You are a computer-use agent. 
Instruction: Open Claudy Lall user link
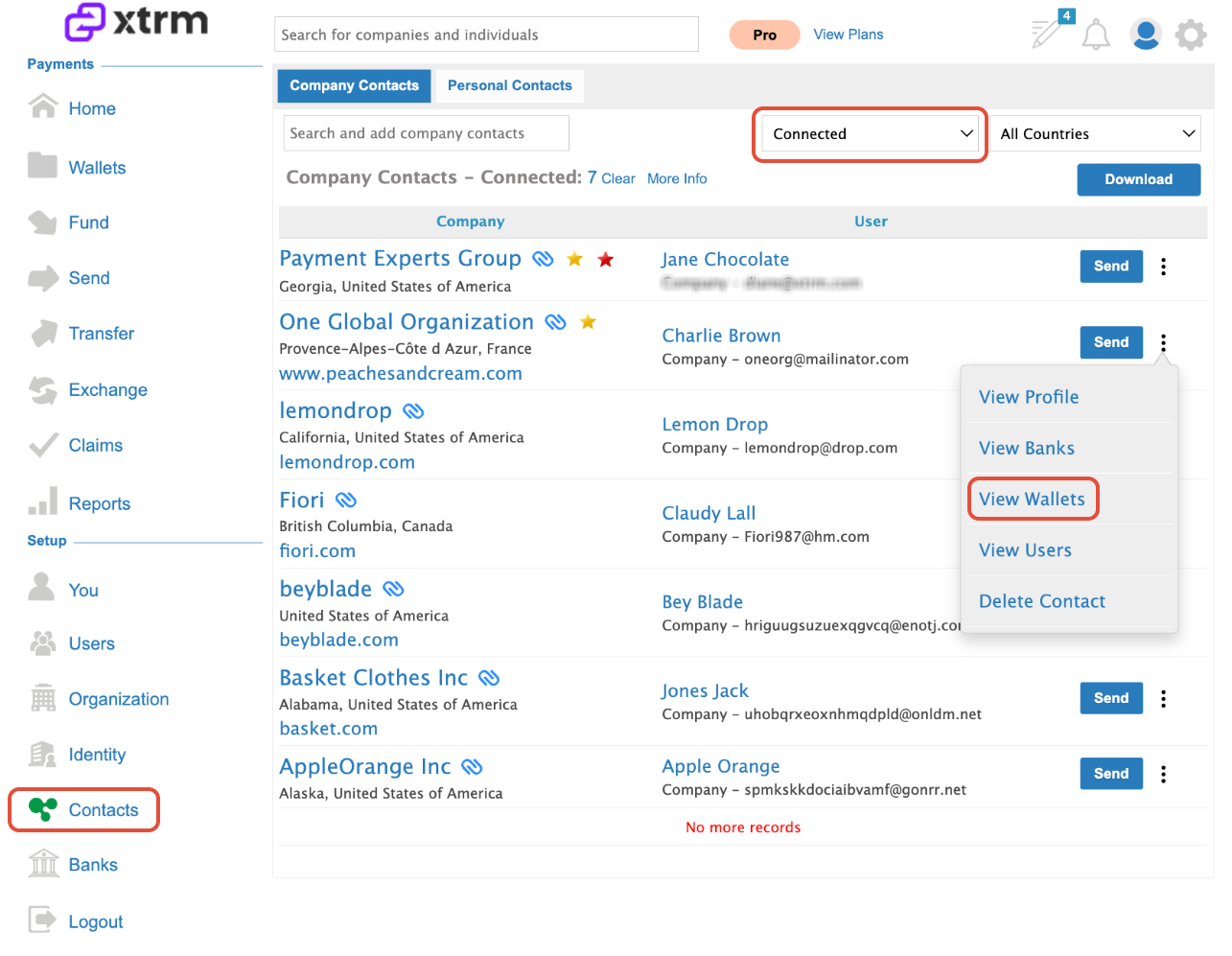pos(709,513)
